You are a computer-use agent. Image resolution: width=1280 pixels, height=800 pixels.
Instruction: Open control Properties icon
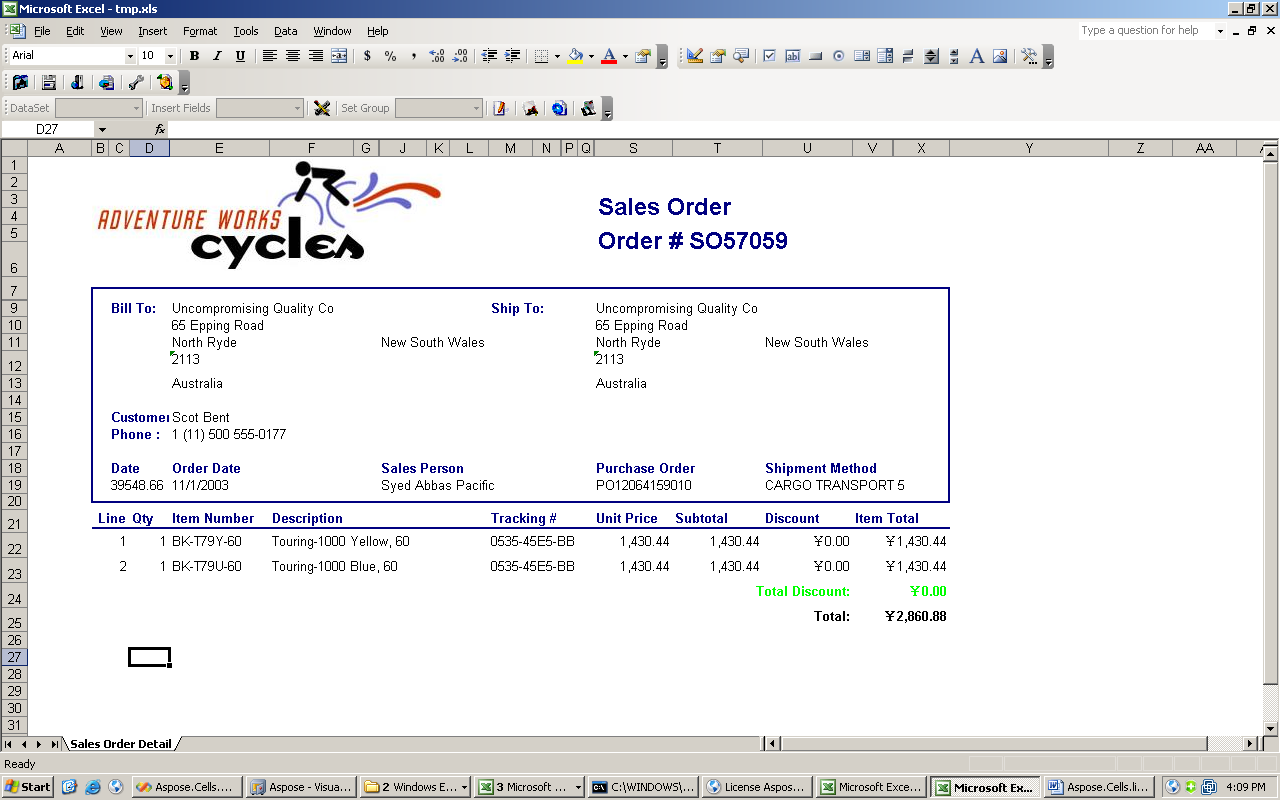(x=717, y=56)
